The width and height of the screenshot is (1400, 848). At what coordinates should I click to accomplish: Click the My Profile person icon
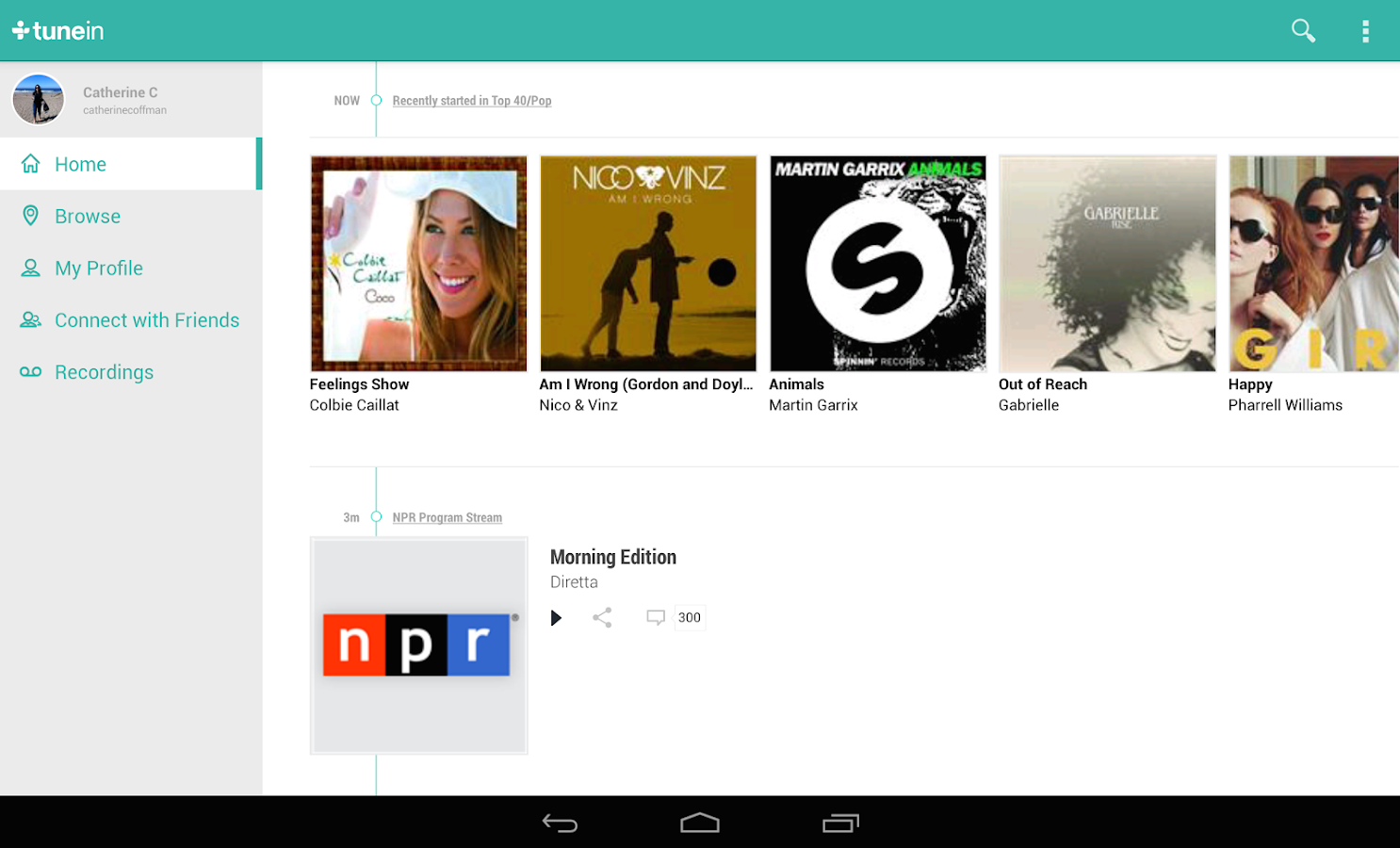tap(31, 268)
